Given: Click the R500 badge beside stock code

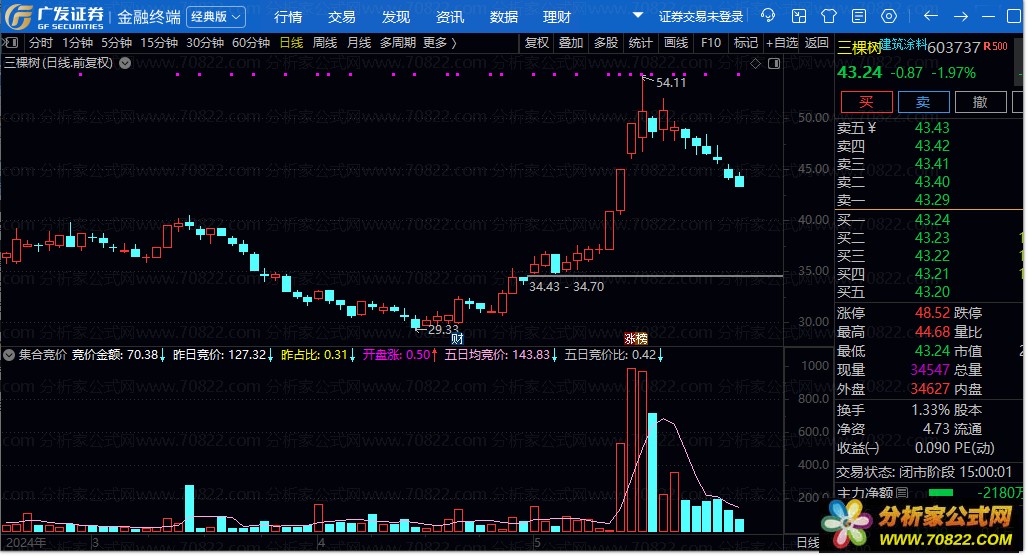Looking at the screenshot, I should (x=995, y=47).
